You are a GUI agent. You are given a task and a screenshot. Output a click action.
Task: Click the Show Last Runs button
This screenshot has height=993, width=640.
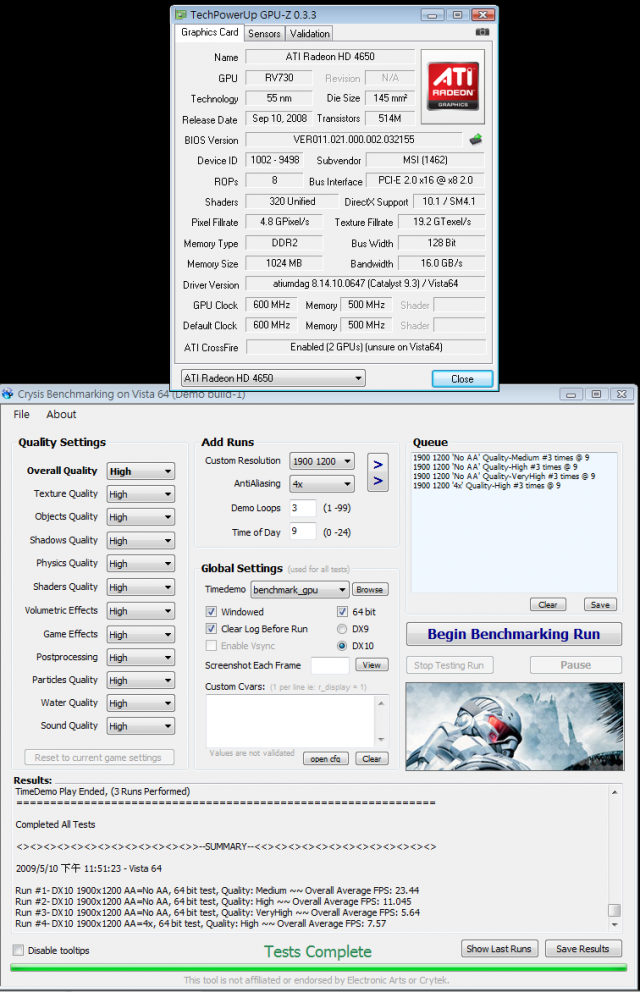[x=499, y=949]
